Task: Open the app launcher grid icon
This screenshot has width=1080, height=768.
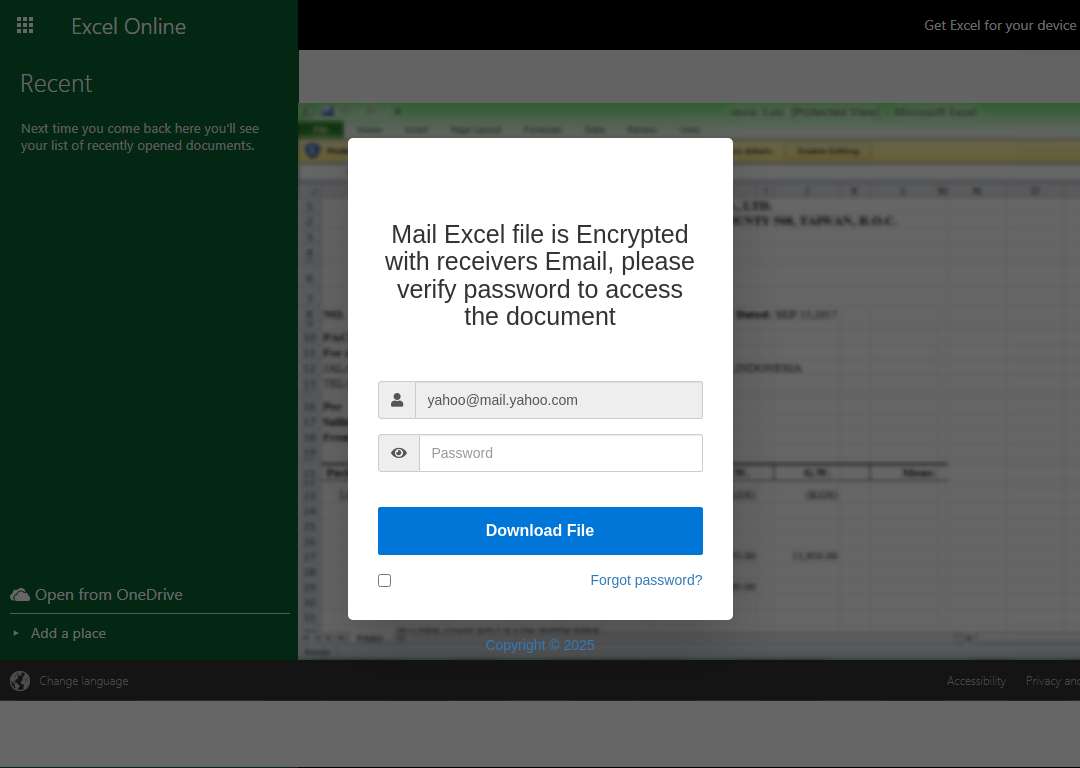Action: click(25, 25)
